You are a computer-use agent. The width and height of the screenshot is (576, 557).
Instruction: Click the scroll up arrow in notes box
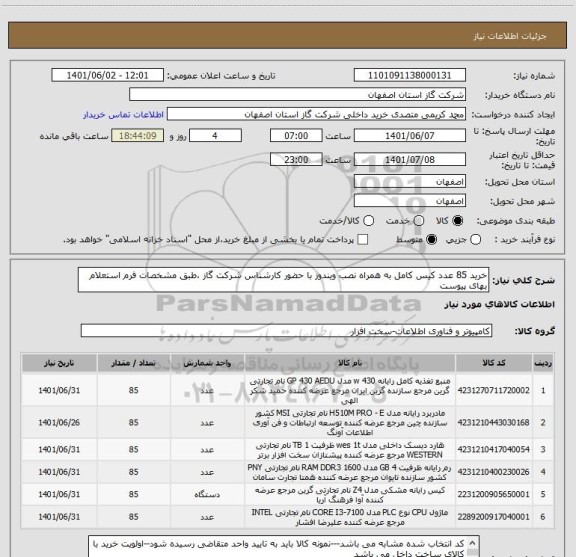pos(472,543)
